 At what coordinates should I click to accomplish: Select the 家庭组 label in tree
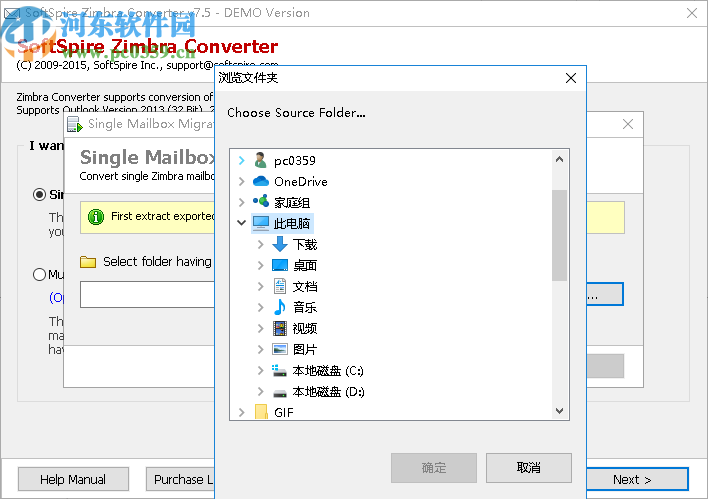click(x=292, y=203)
